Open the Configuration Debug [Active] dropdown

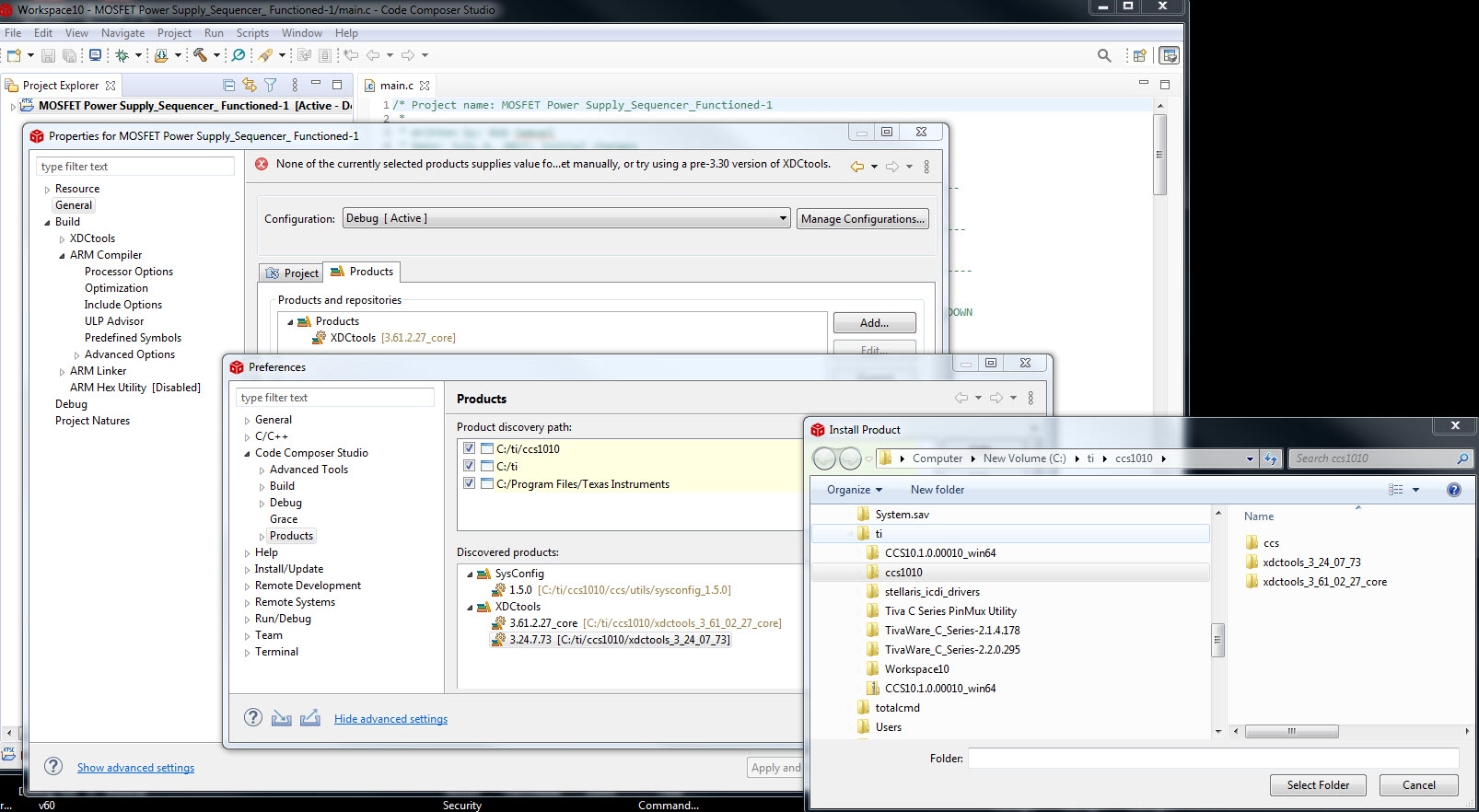(566, 218)
